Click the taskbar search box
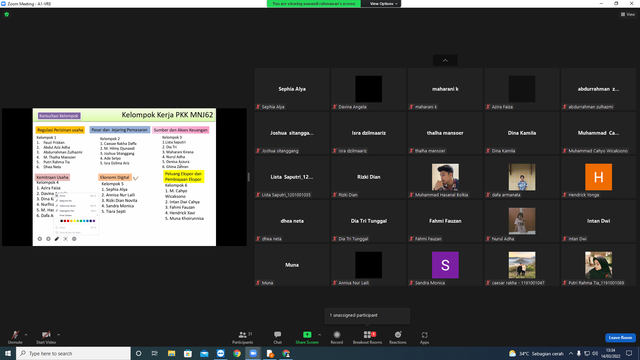This screenshot has height=360, width=640. tap(73, 353)
